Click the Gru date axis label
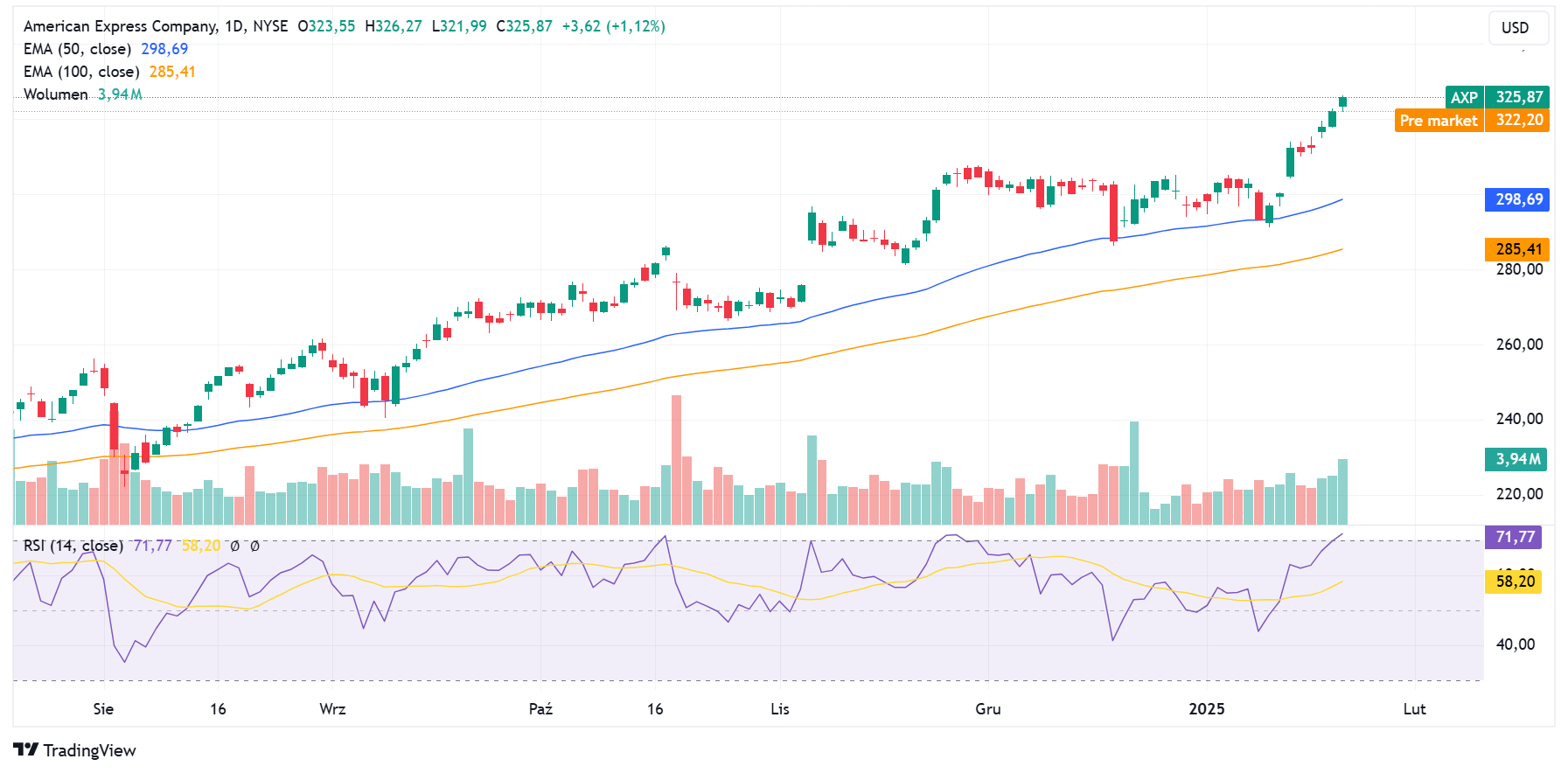1568x773 pixels. coord(988,709)
